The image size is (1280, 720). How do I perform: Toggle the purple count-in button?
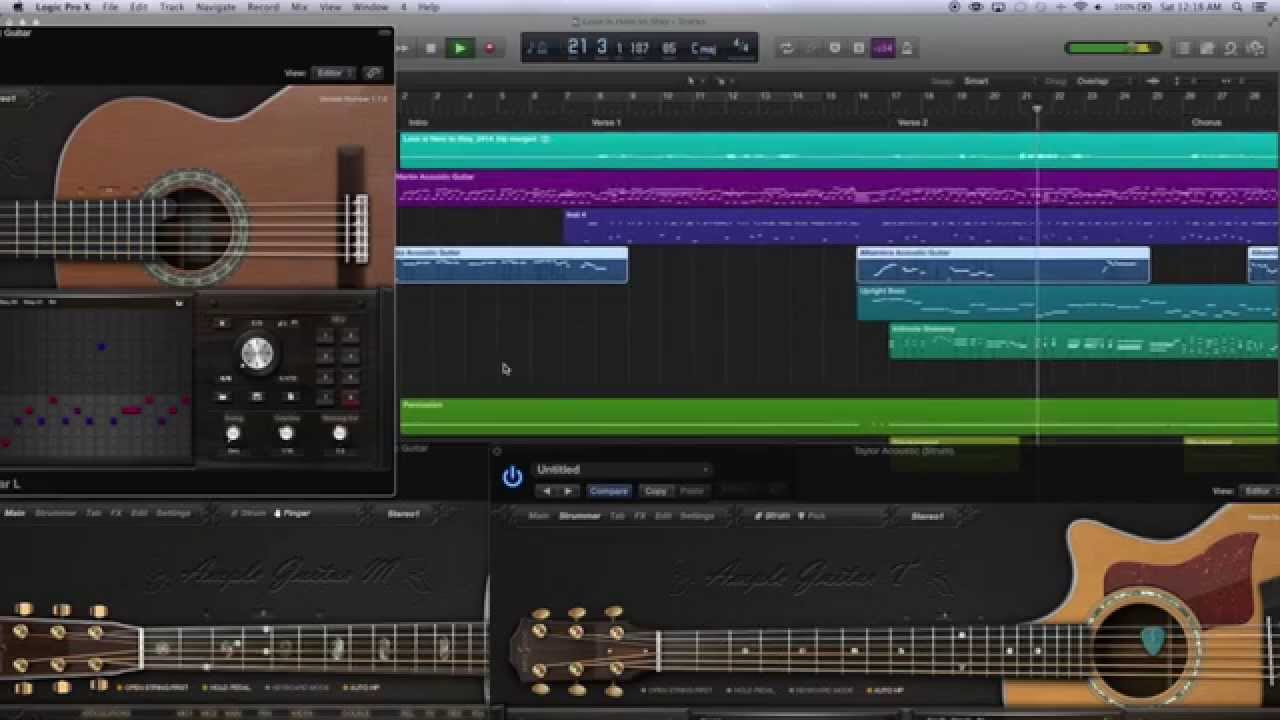(x=883, y=48)
